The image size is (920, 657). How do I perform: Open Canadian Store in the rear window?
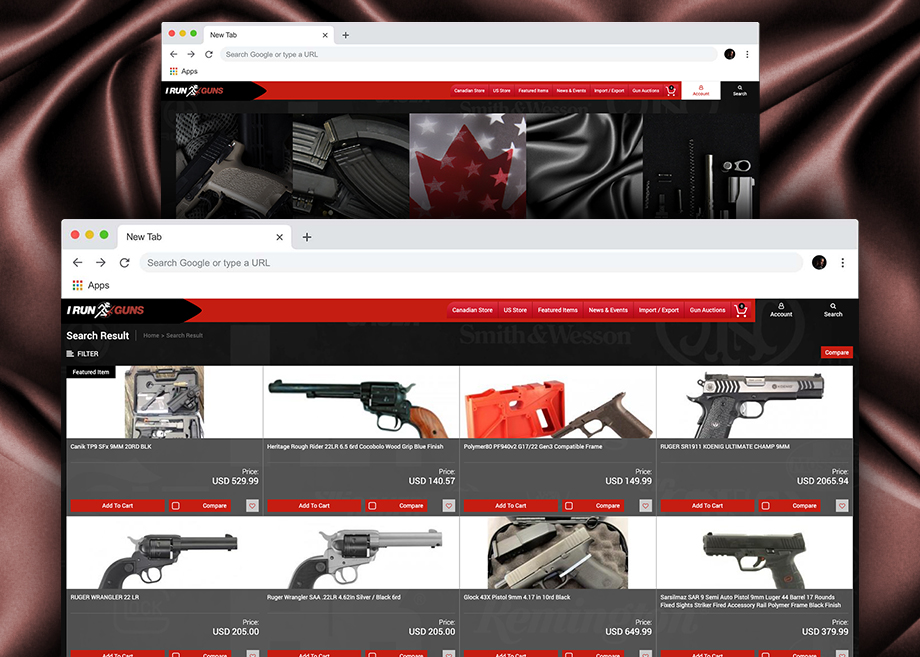pyautogui.click(x=469, y=90)
